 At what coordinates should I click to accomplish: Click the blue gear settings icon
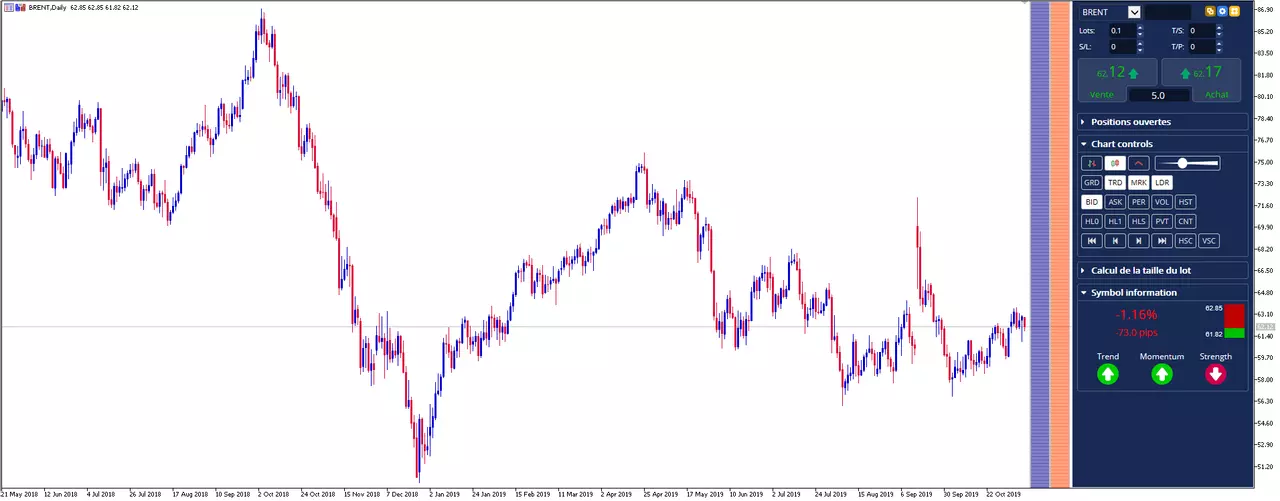click(x=1222, y=12)
